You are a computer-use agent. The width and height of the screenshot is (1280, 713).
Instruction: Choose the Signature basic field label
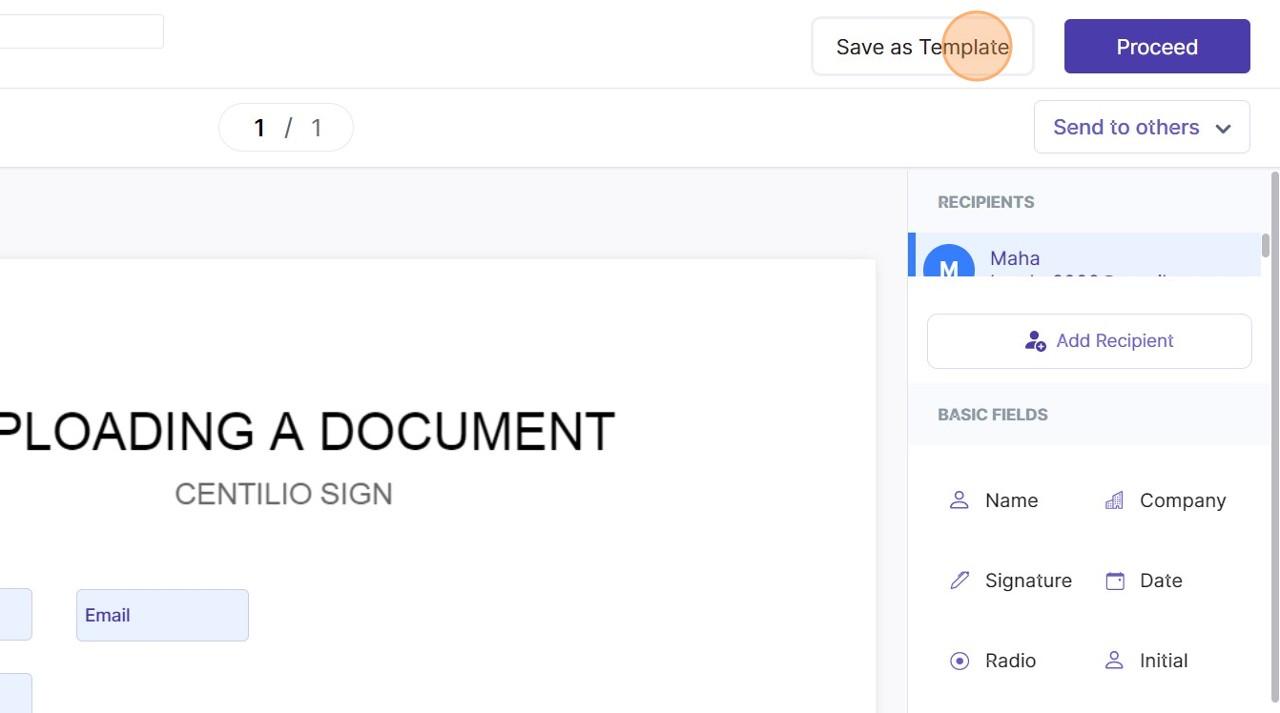click(x=1028, y=580)
